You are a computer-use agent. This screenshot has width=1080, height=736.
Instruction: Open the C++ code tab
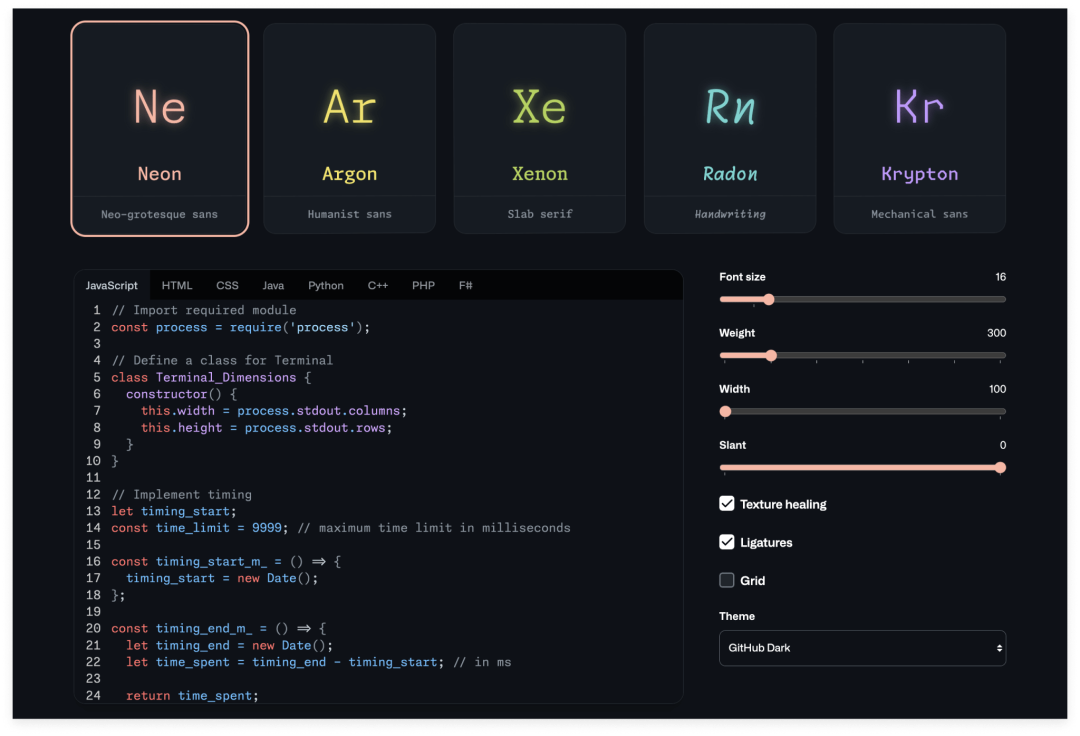click(377, 285)
